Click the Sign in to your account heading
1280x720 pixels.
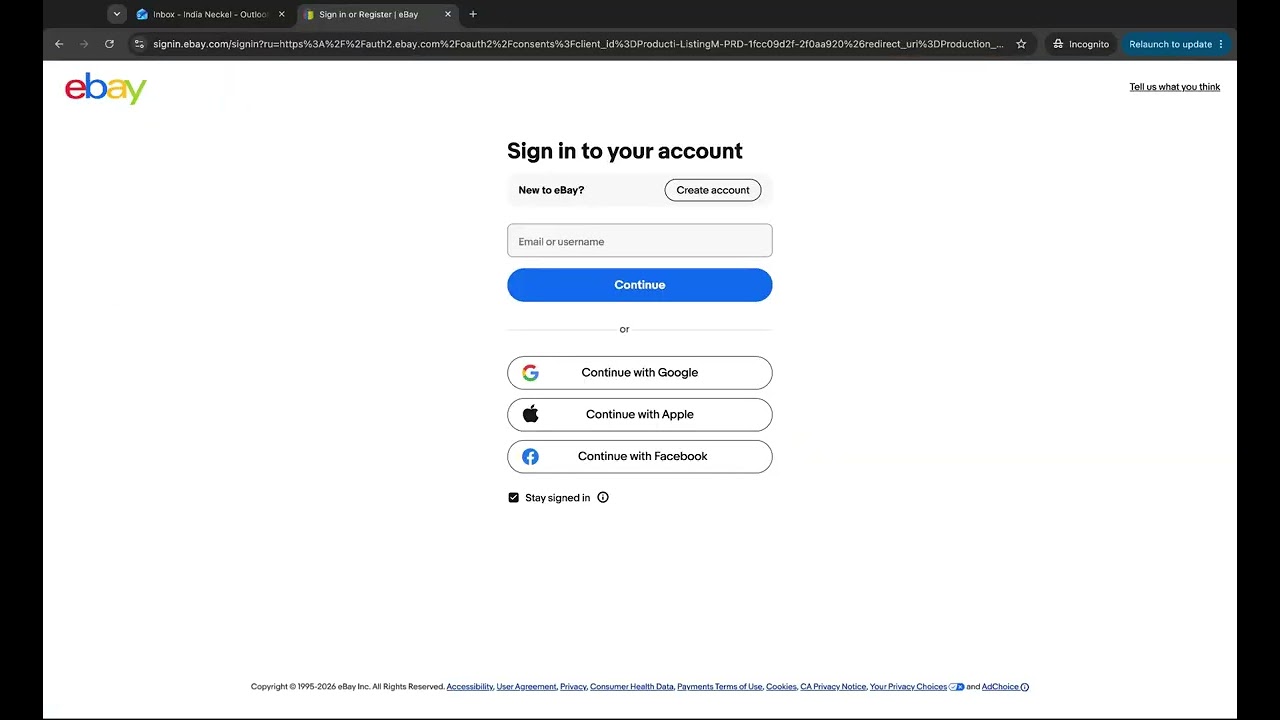(625, 151)
